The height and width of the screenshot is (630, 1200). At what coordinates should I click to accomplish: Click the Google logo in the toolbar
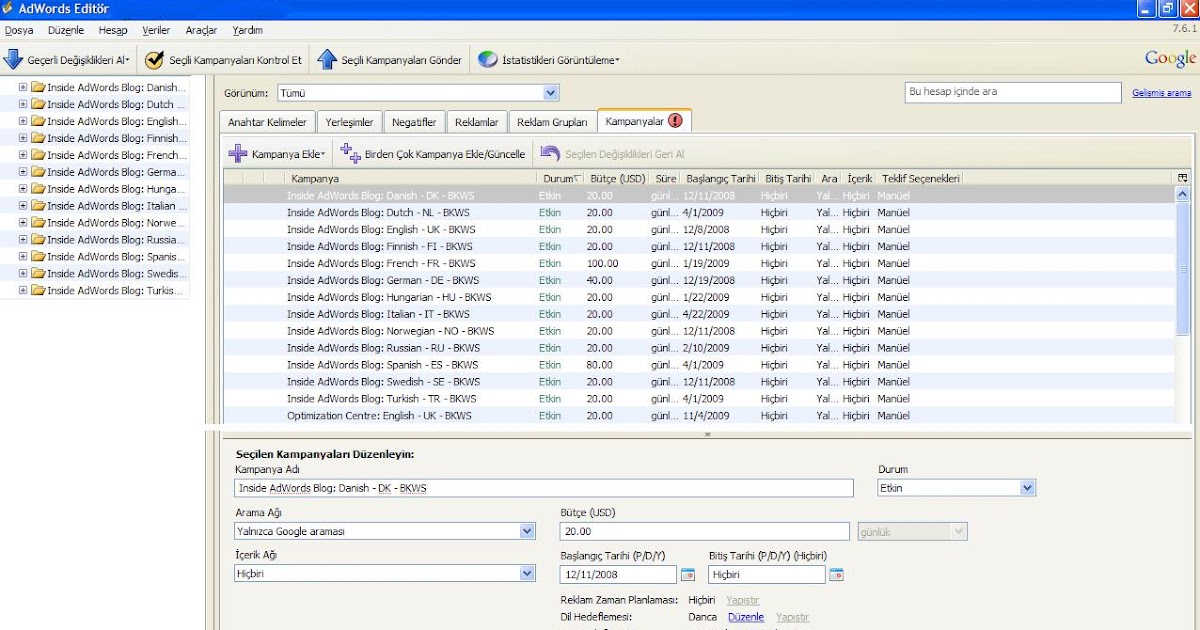tap(1170, 58)
